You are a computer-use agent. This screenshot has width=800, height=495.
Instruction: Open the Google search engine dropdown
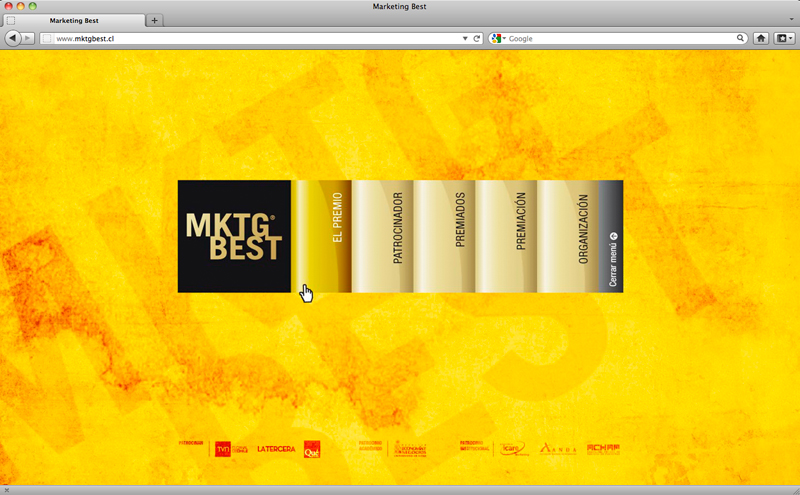click(x=499, y=38)
